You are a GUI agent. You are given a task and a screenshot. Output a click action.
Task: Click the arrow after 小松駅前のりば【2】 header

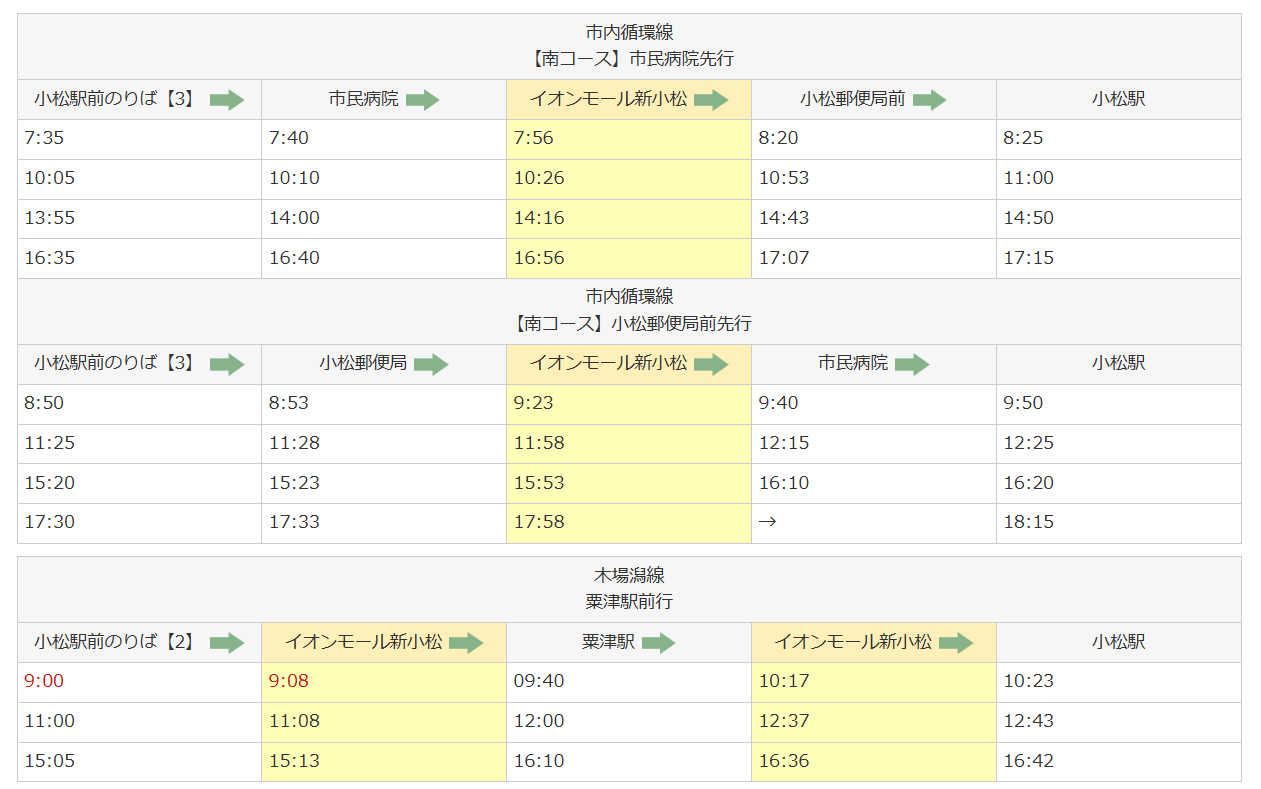click(227, 643)
